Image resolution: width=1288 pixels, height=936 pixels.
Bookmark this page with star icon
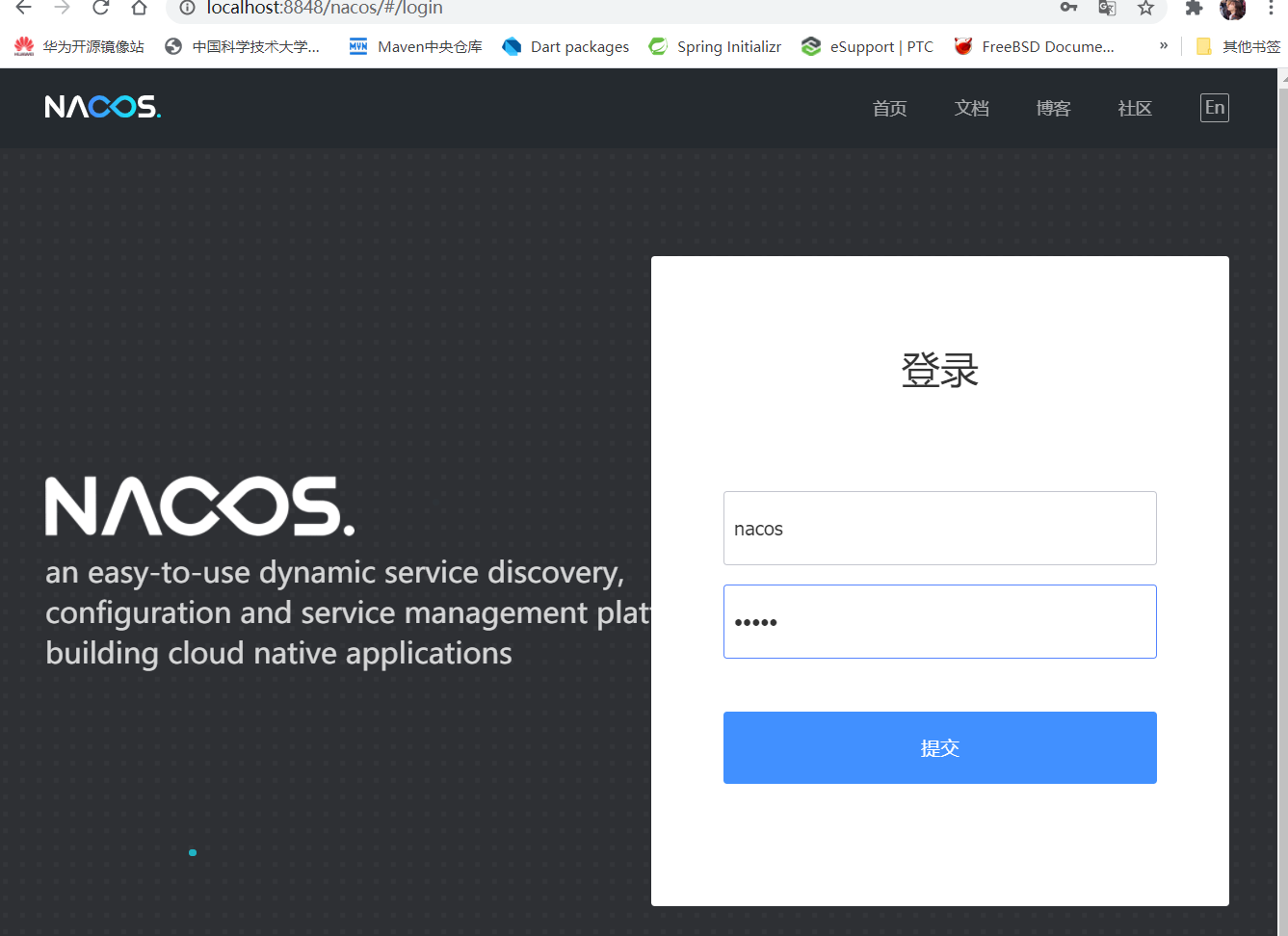point(1145,8)
